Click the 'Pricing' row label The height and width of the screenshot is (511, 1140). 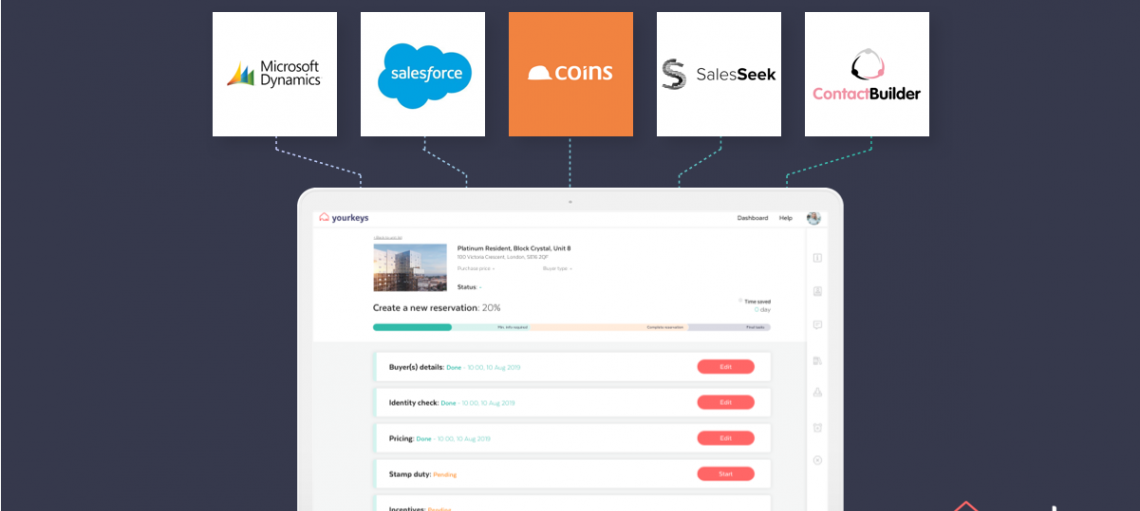pyautogui.click(x=401, y=439)
